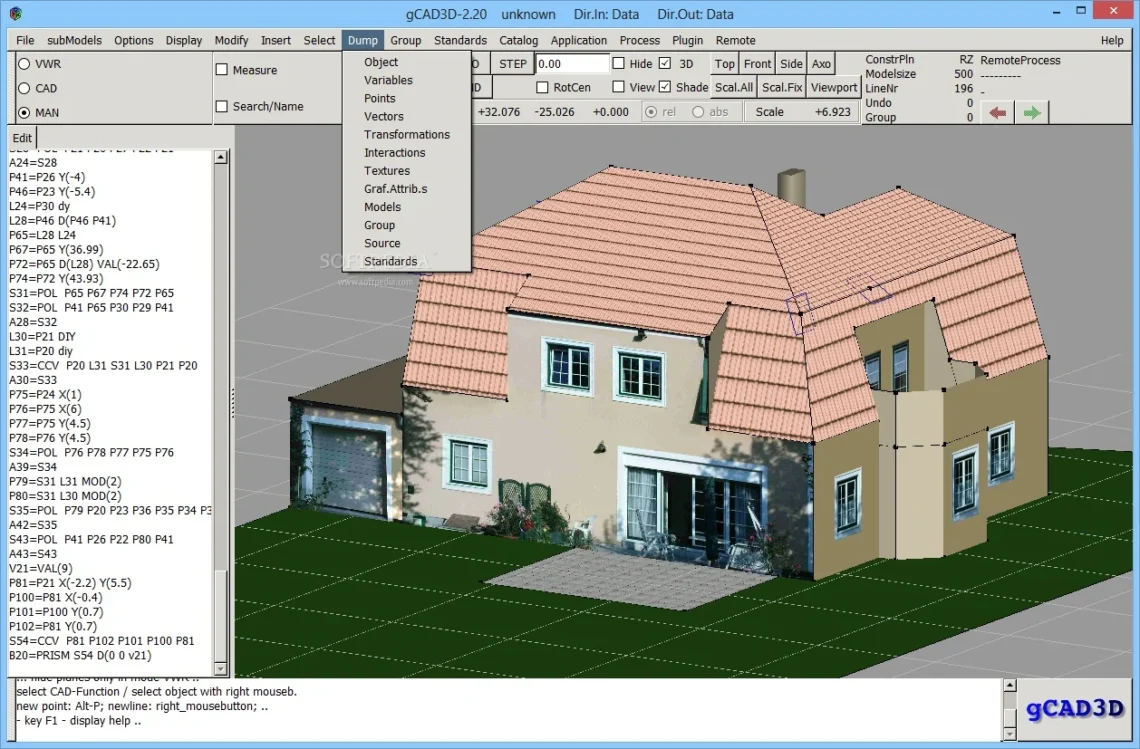Expand the Standards menu in menu bar
The width and height of the screenshot is (1140, 749).
coord(460,40)
